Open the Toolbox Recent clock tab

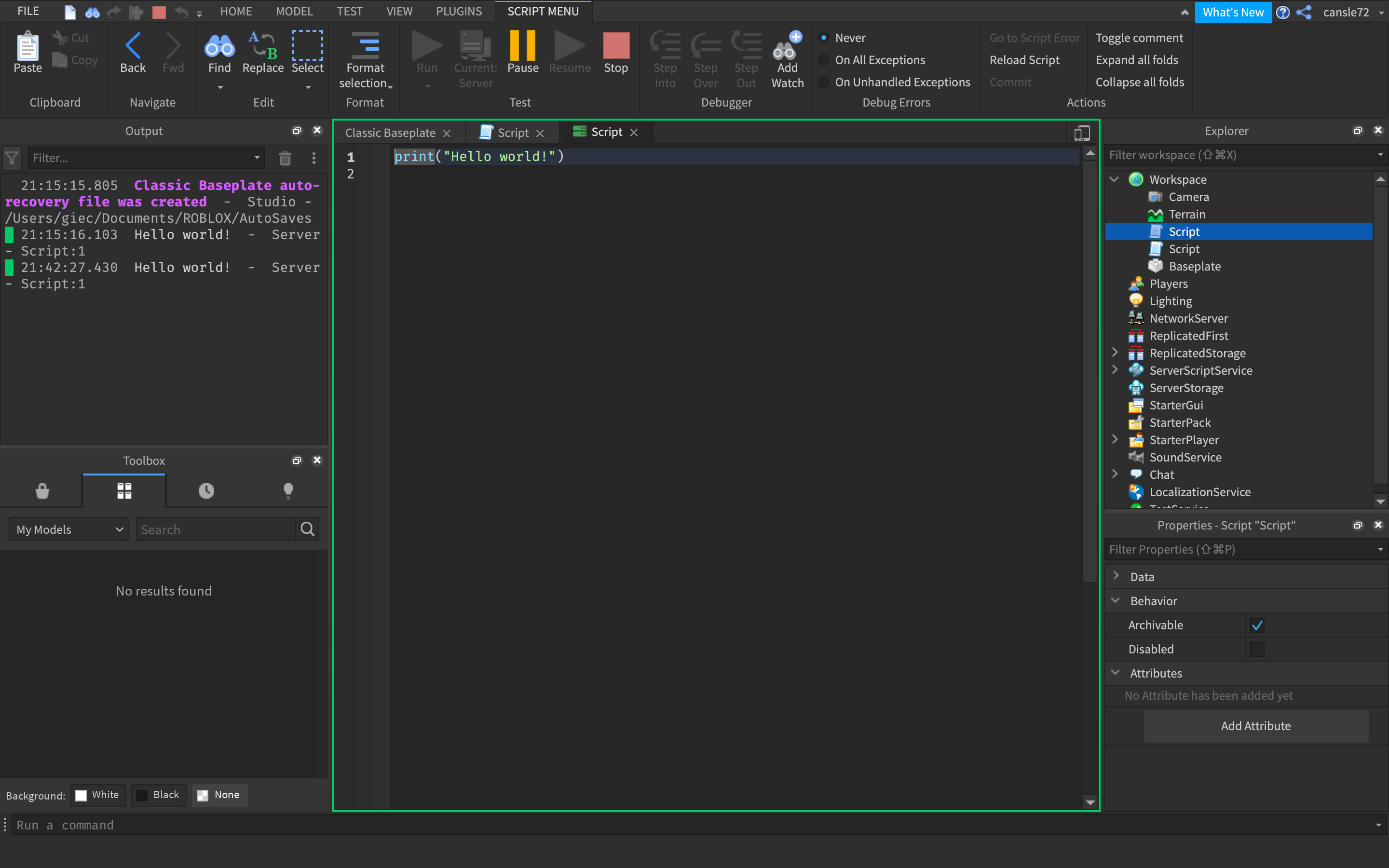(206, 491)
